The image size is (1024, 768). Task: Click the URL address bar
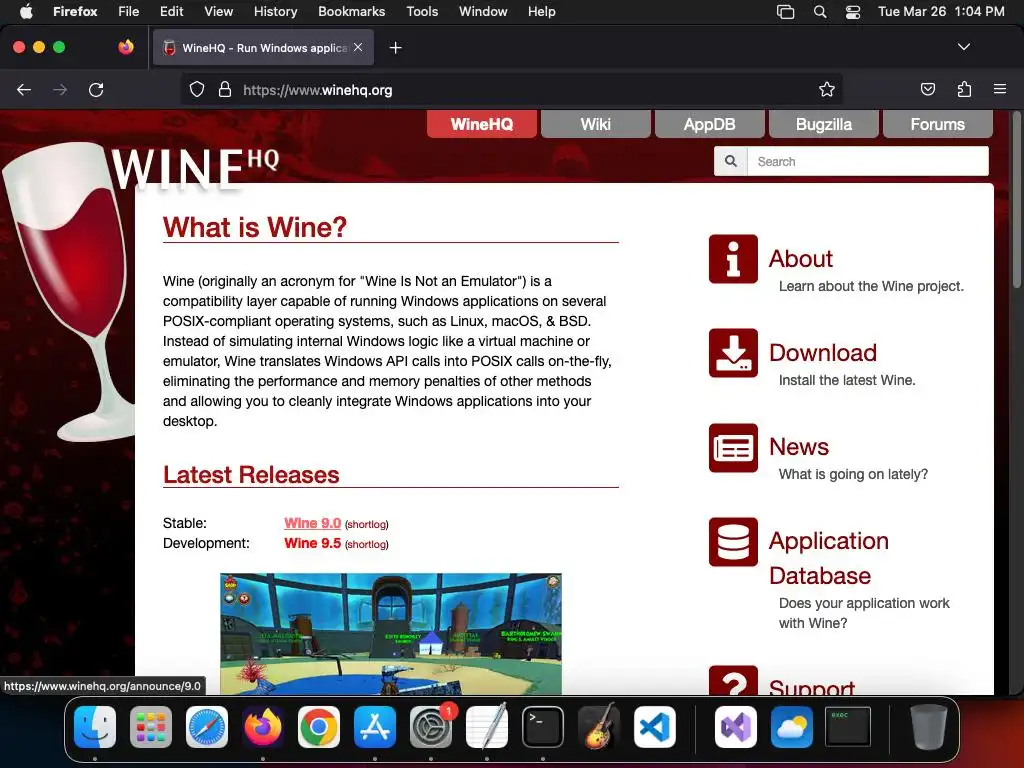(x=511, y=90)
